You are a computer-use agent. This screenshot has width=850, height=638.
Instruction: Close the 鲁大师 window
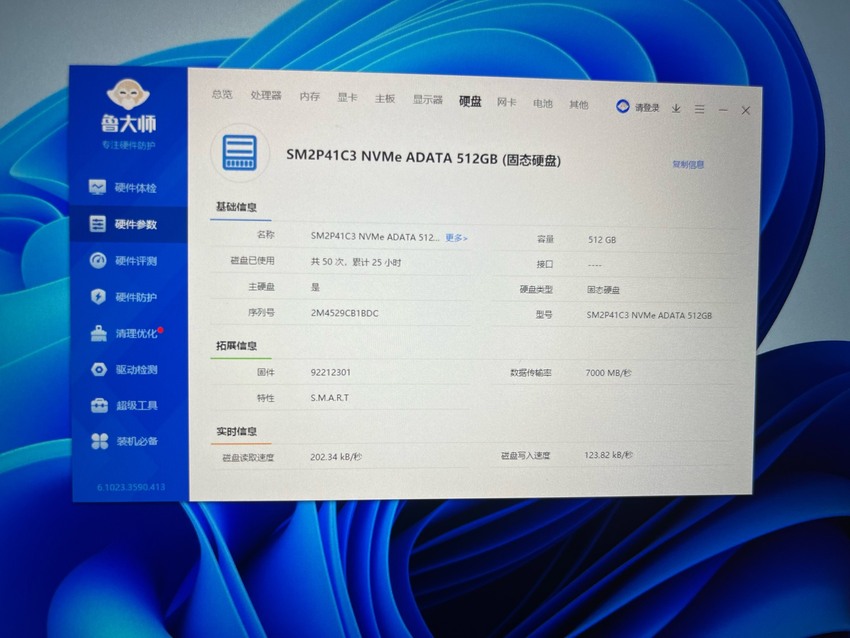746,111
